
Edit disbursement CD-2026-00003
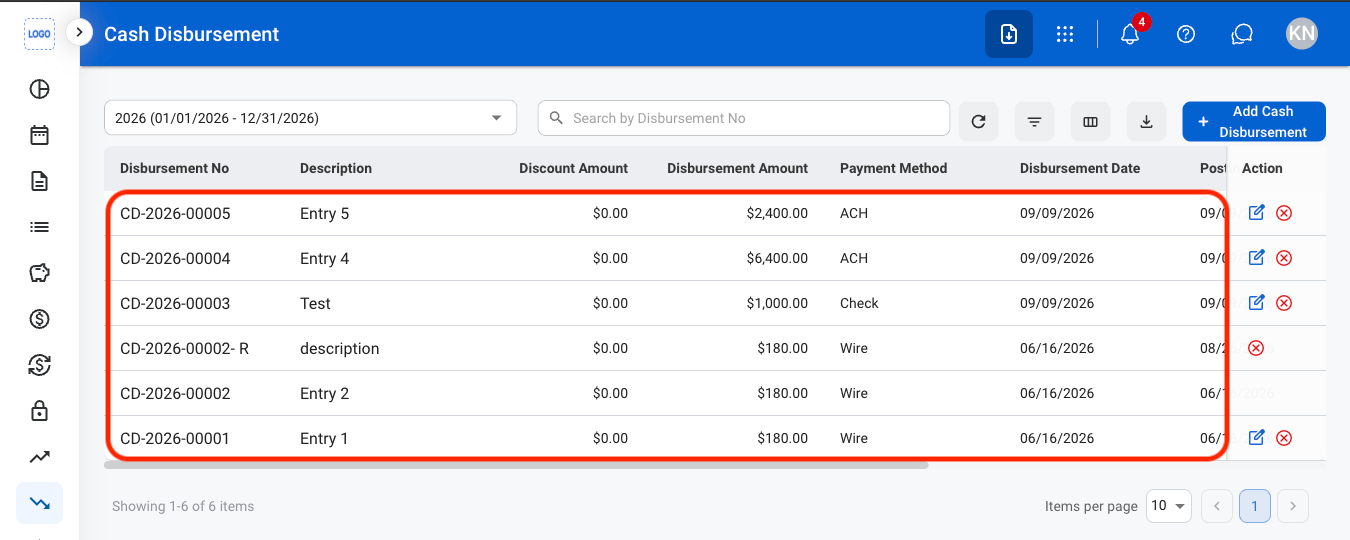click(x=1257, y=302)
